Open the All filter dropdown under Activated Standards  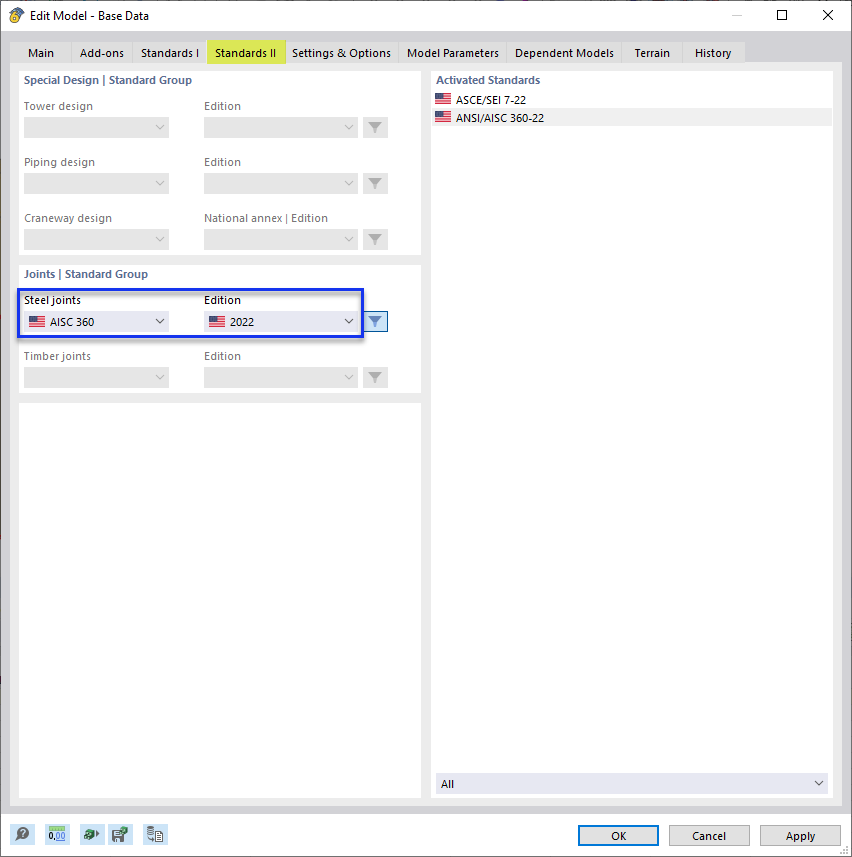pyautogui.click(x=631, y=783)
